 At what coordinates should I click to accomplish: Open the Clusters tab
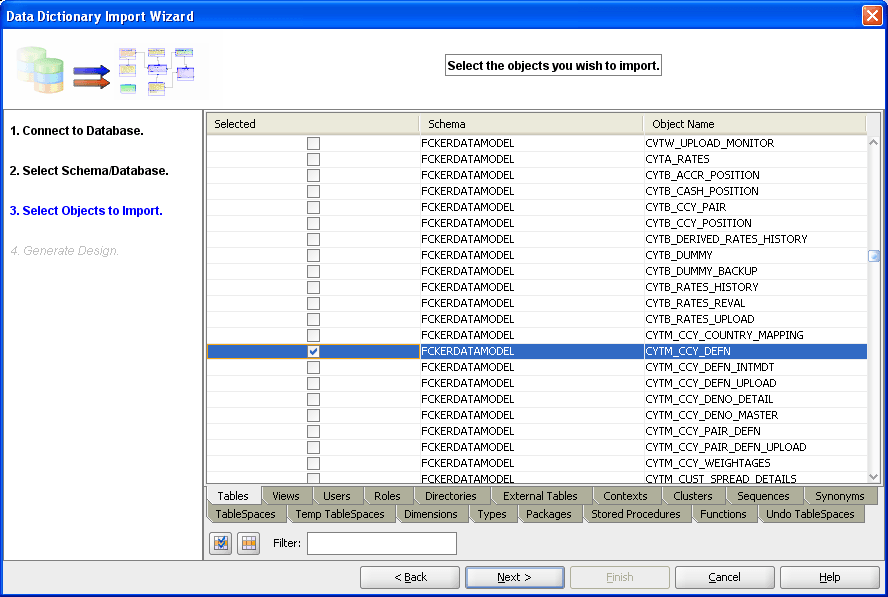tap(693, 496)
